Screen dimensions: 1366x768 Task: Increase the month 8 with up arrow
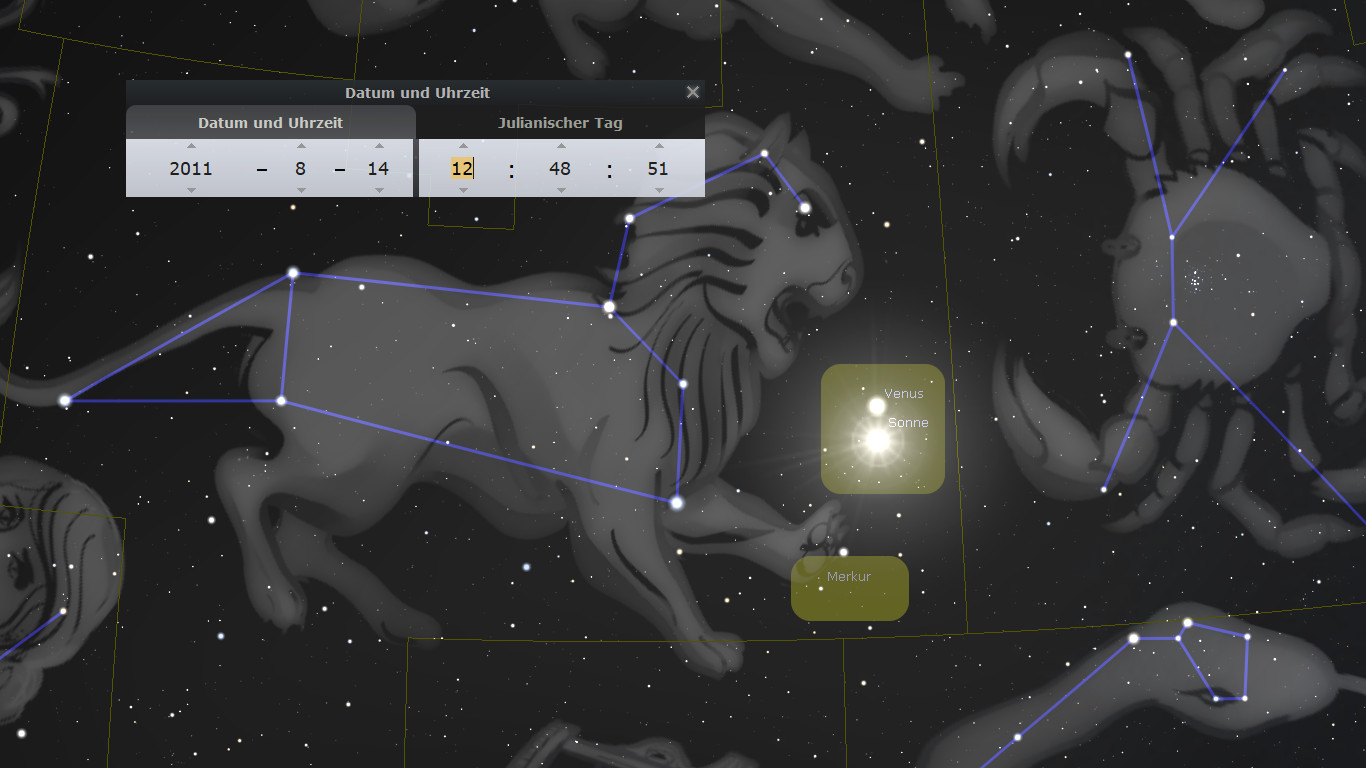tap(301, 146)
